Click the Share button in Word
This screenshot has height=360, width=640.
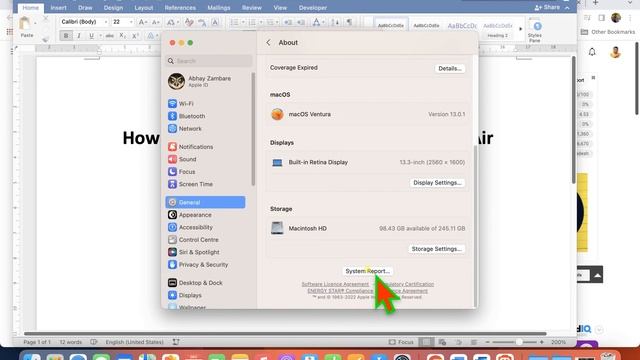[x=547, y=7]
